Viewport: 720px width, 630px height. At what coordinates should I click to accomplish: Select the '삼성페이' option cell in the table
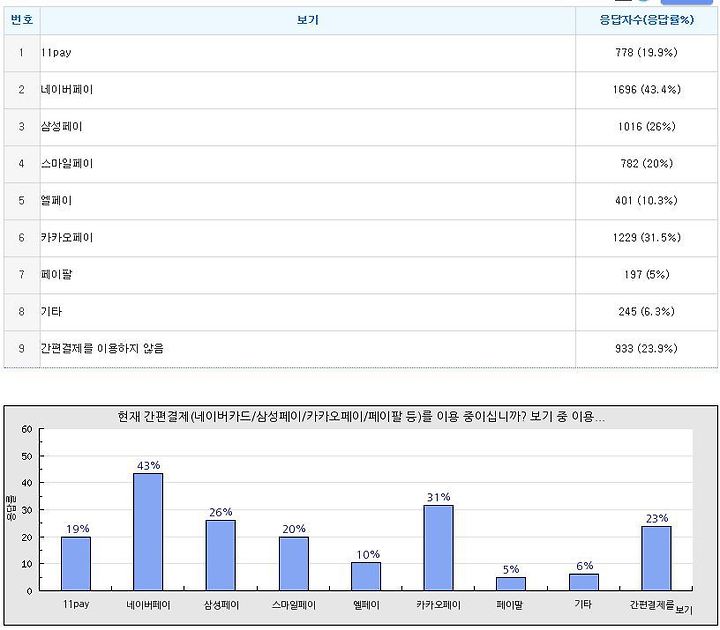tap(308, 127)
